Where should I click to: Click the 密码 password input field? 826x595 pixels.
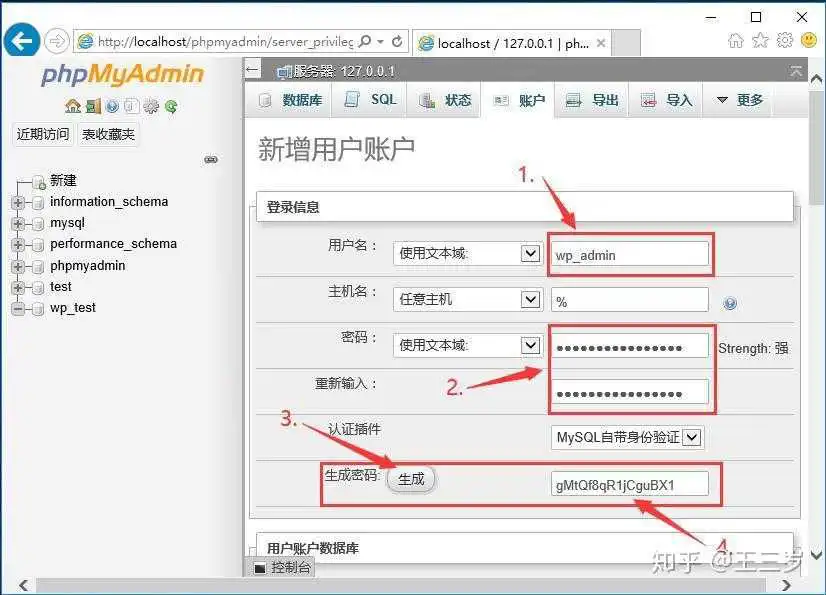630,346
